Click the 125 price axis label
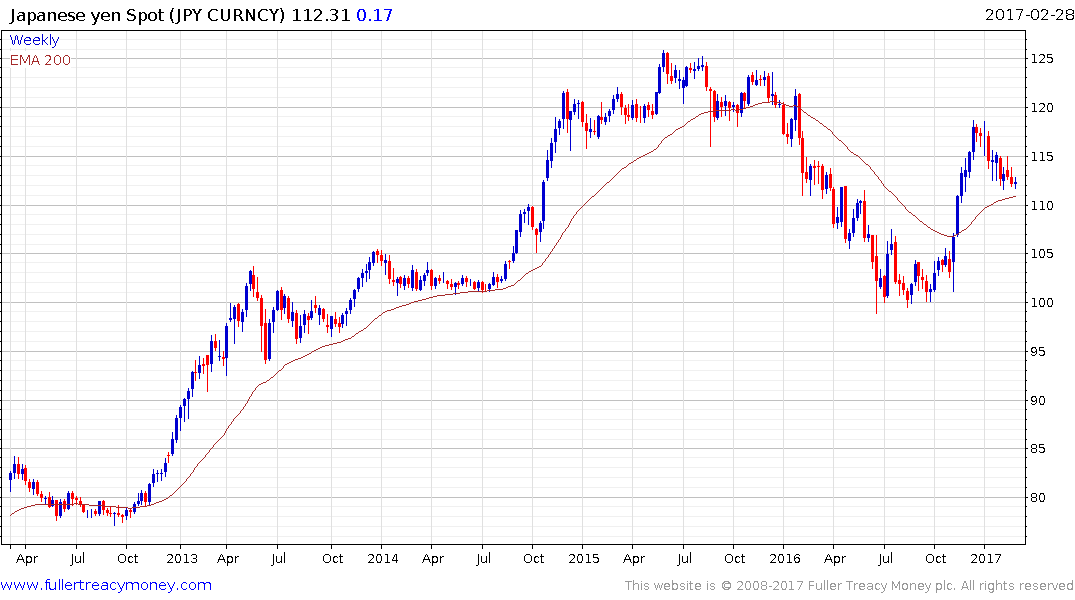This screenshot has width=1075, height=600. click(x=1042, y=59)
